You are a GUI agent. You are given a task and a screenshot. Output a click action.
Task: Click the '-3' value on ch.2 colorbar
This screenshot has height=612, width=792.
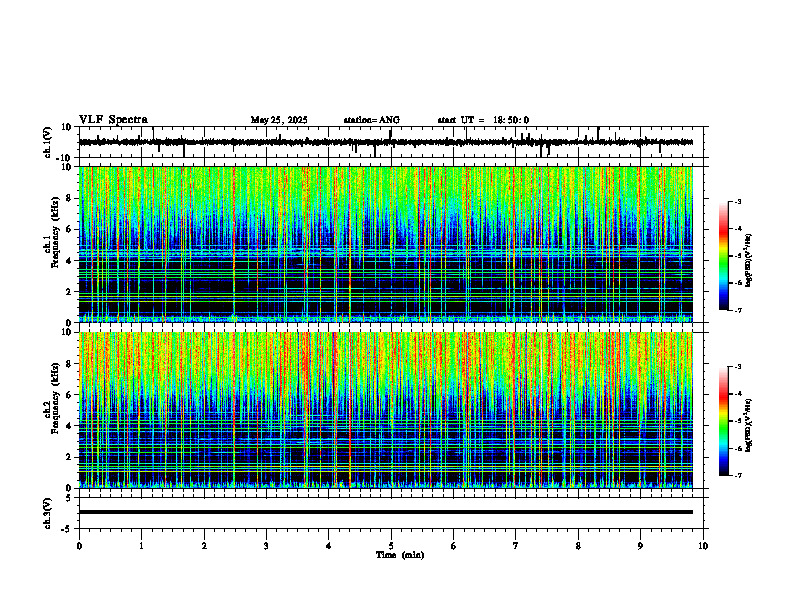click(737, 367)
